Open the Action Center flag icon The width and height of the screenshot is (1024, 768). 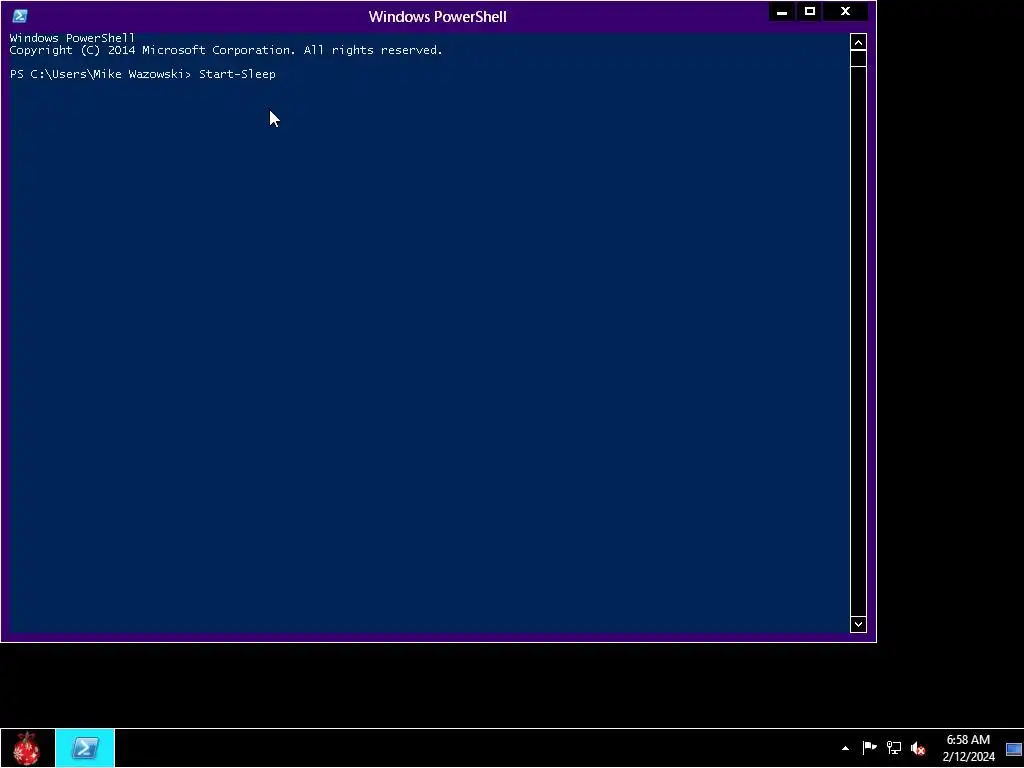click(869, 748)
